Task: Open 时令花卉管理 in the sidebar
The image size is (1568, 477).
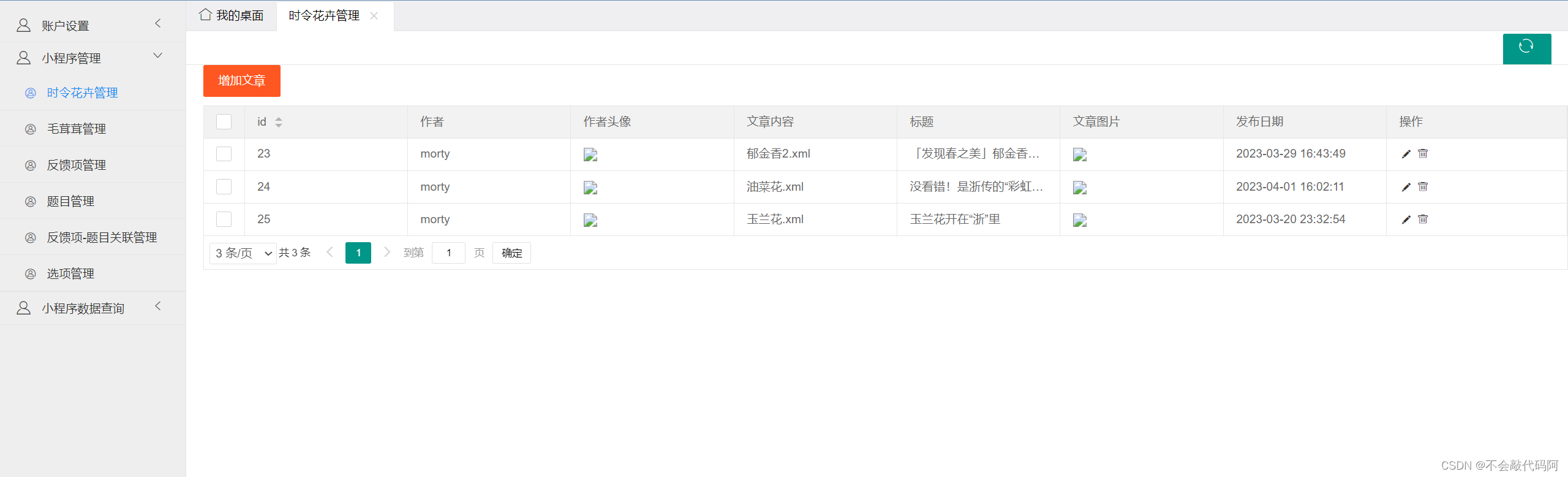Action: tap(92, 93)
